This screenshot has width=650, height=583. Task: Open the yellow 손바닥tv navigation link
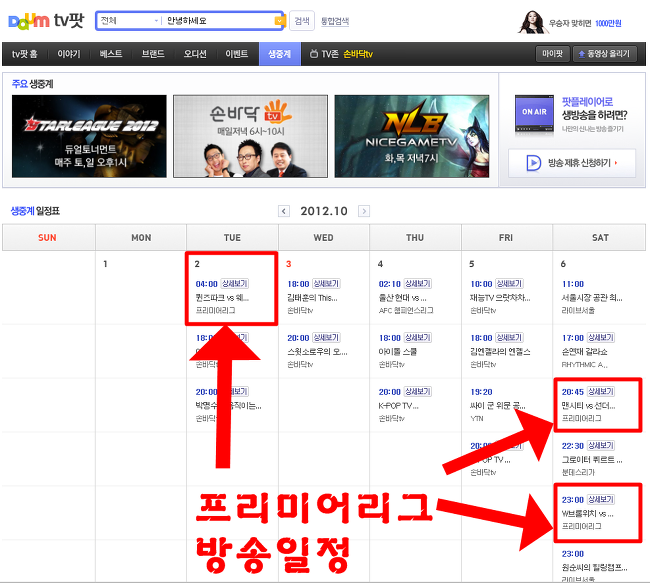pyautogui.click(x=358, y=54)
